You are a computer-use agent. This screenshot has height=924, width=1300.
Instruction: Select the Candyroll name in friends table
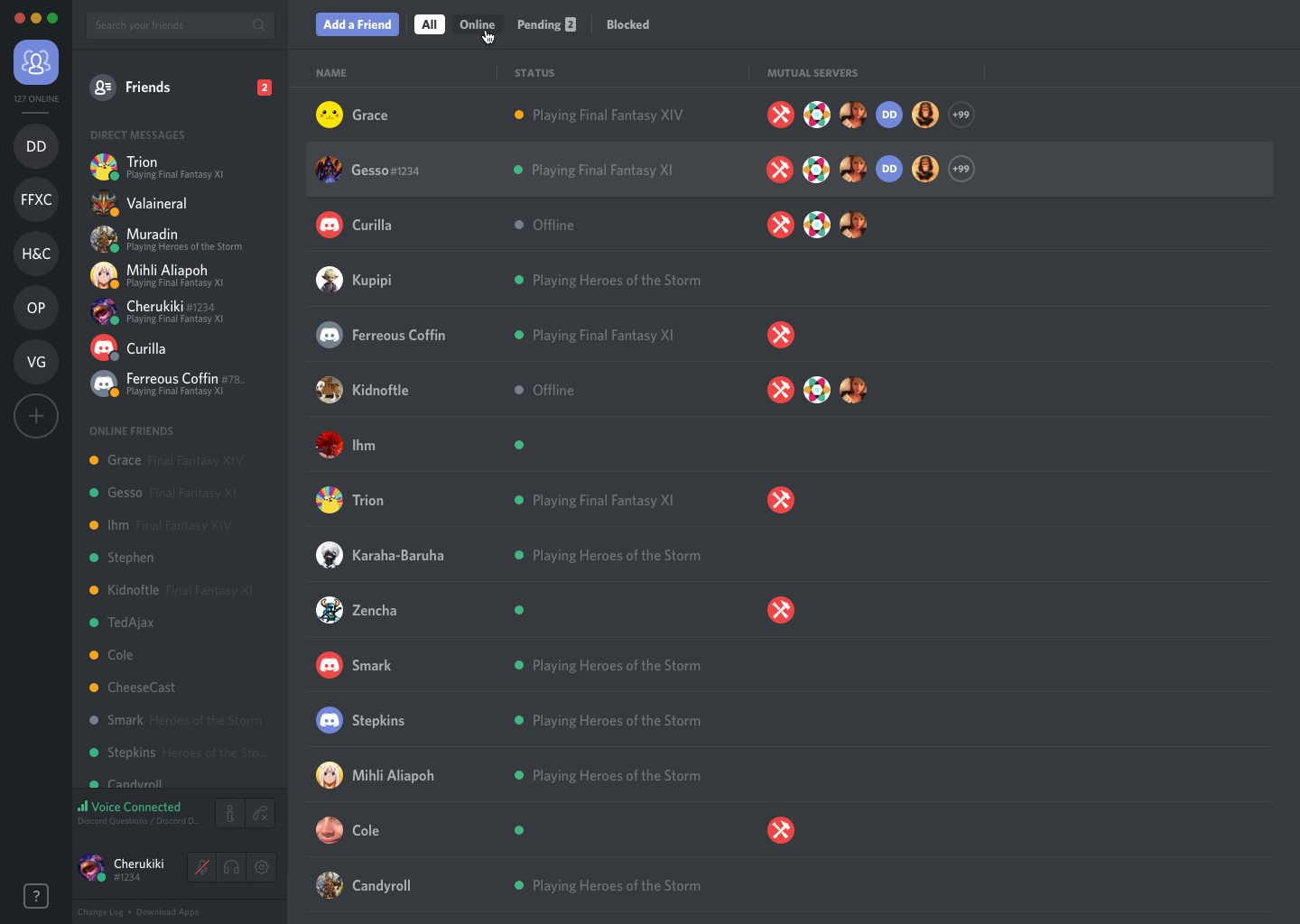click(381, 885)
